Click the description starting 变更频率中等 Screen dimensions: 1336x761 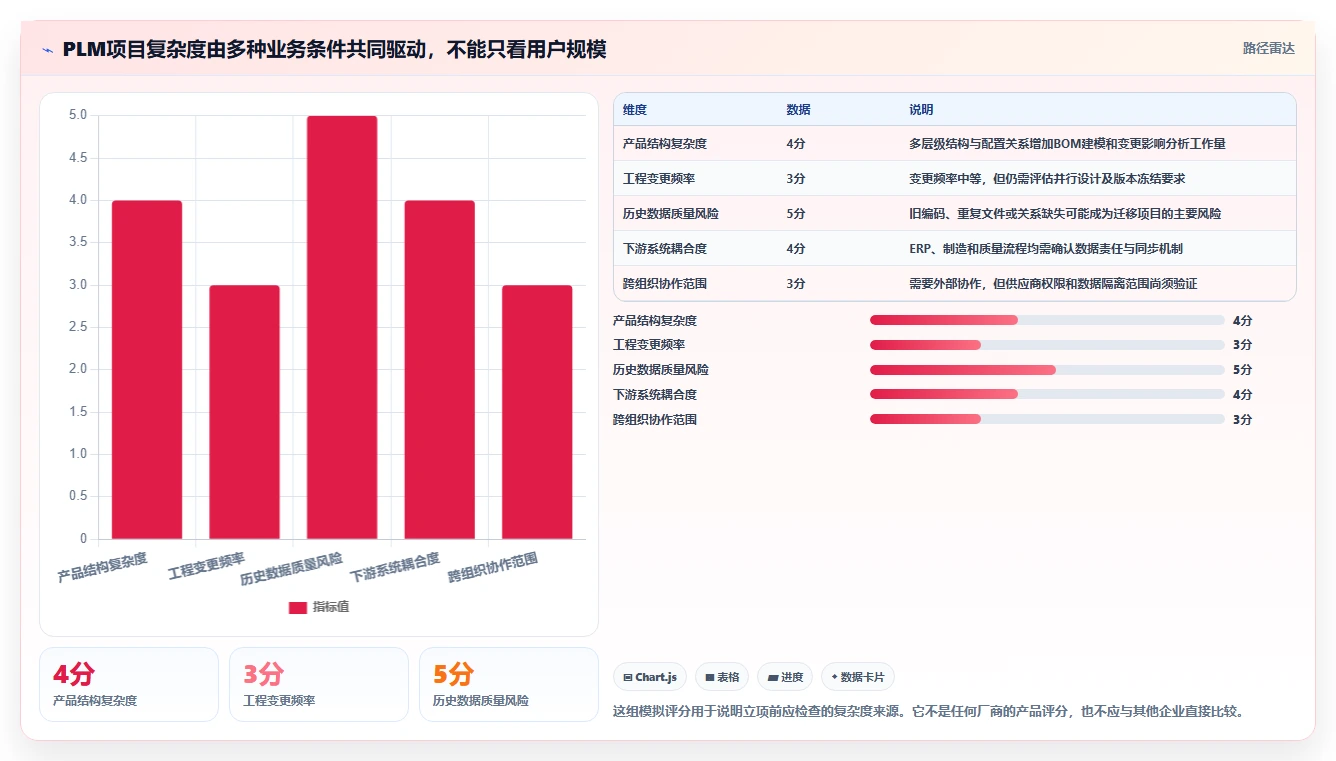point(1047,179)
